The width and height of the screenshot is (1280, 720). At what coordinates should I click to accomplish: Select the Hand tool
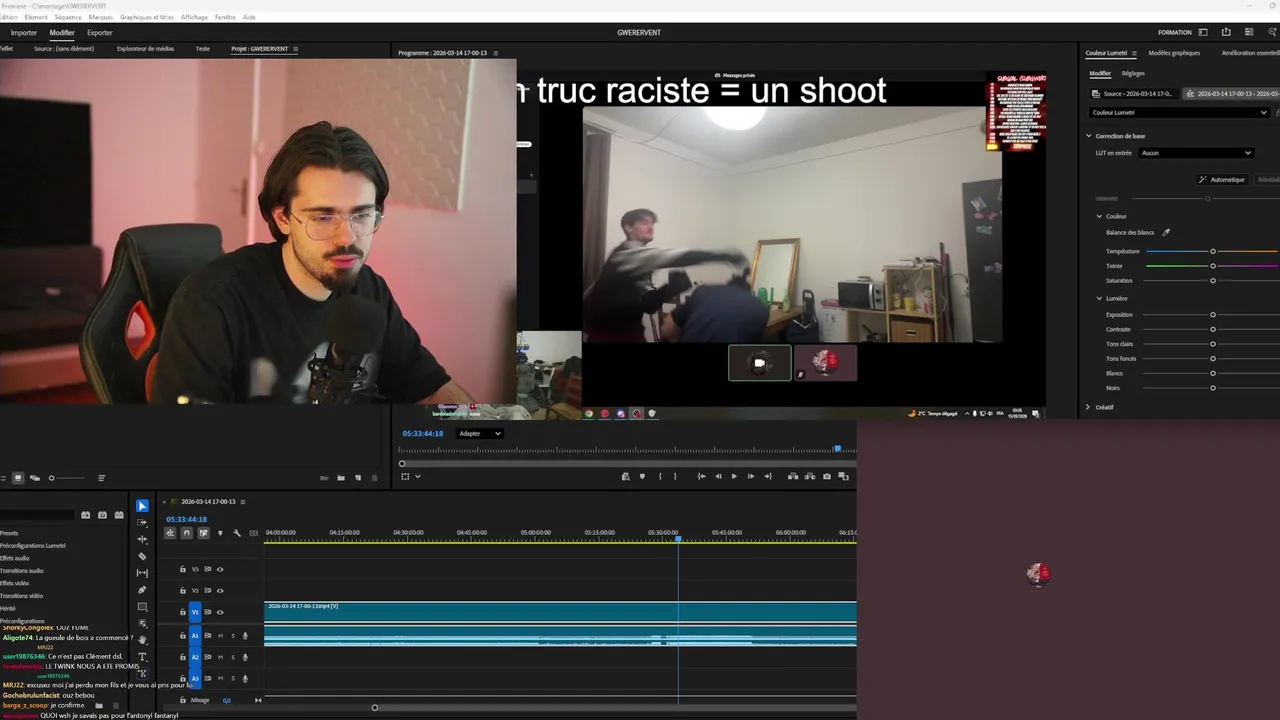coord(142,640)
